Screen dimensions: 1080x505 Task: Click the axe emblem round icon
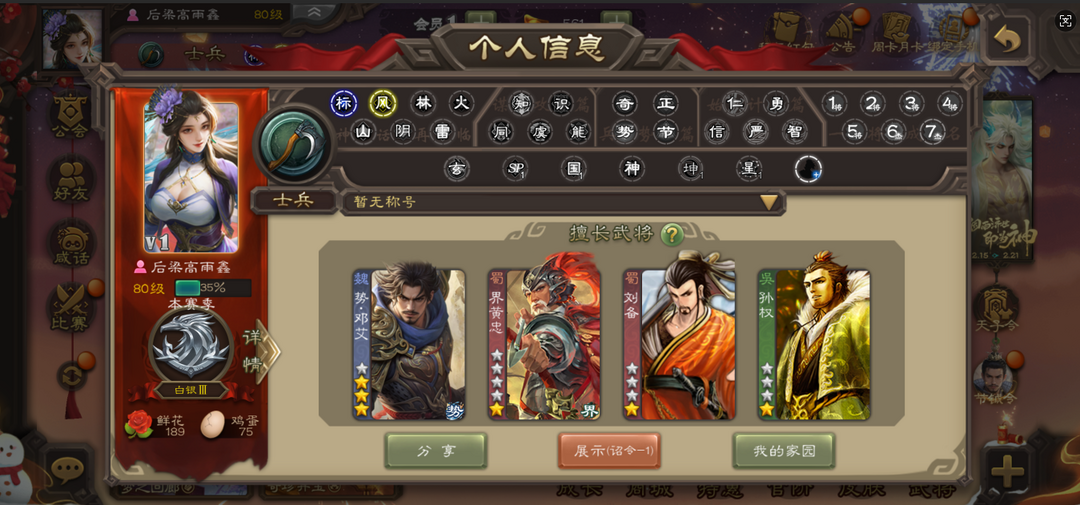click(x=293, y=143)
